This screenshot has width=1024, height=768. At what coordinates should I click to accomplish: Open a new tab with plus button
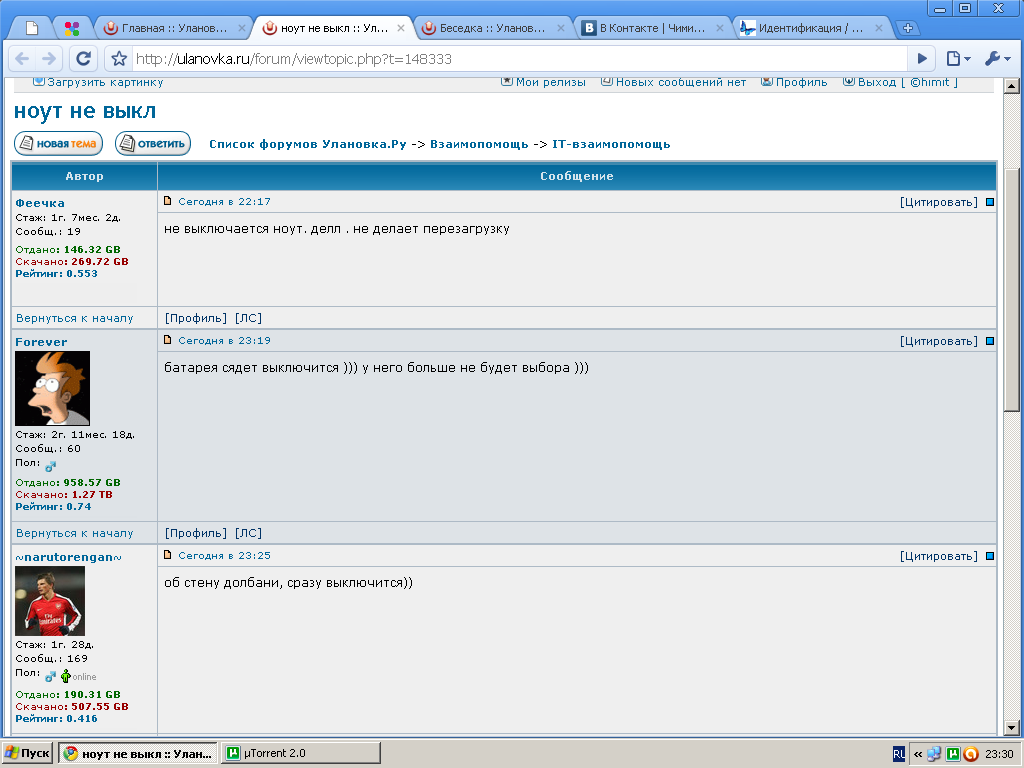(x=907, y=28)
